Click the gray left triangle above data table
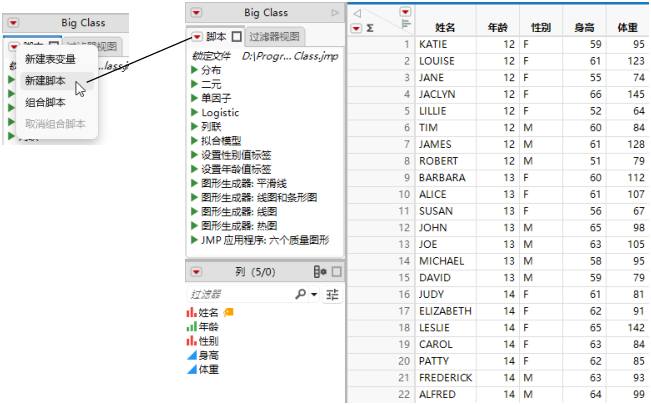This screenshot has height=405, width=651. pyautogui.click(x=357, y=13)
